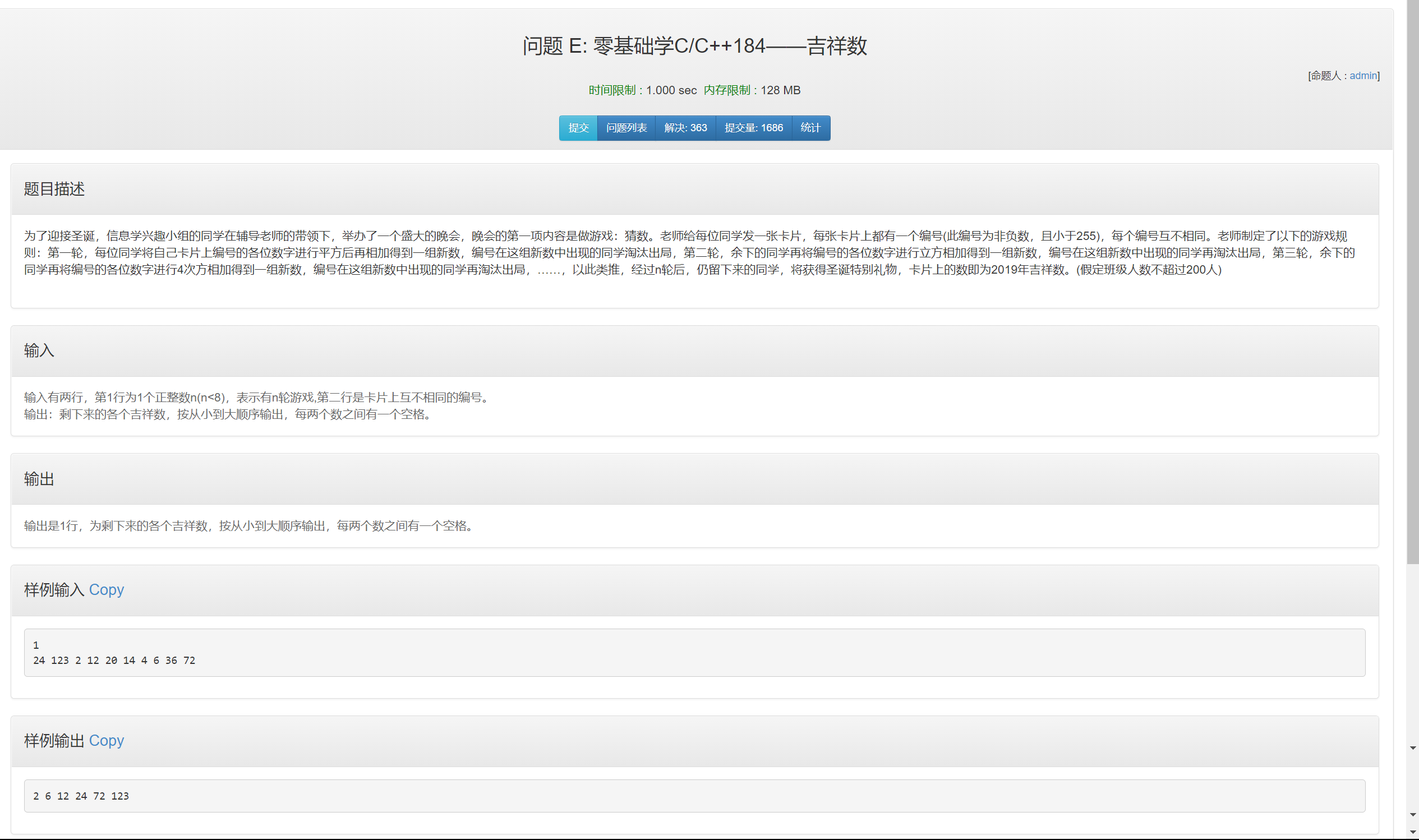Click the problem title 问题 E heading
1419x840 pixels.
(x=694, y=46)
